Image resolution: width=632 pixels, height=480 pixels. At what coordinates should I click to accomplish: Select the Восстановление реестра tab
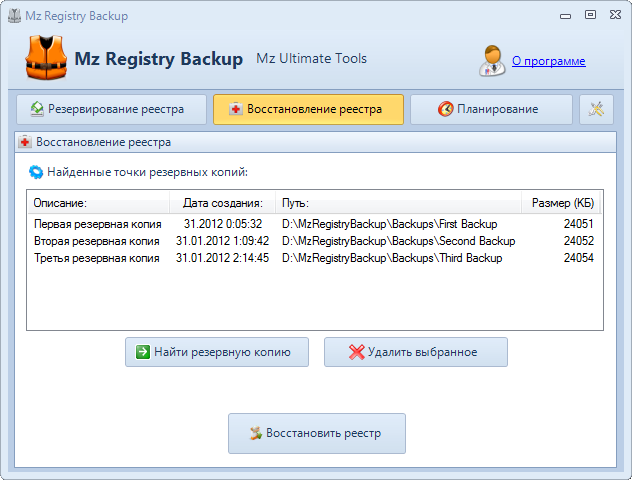(x=308, y=109)
